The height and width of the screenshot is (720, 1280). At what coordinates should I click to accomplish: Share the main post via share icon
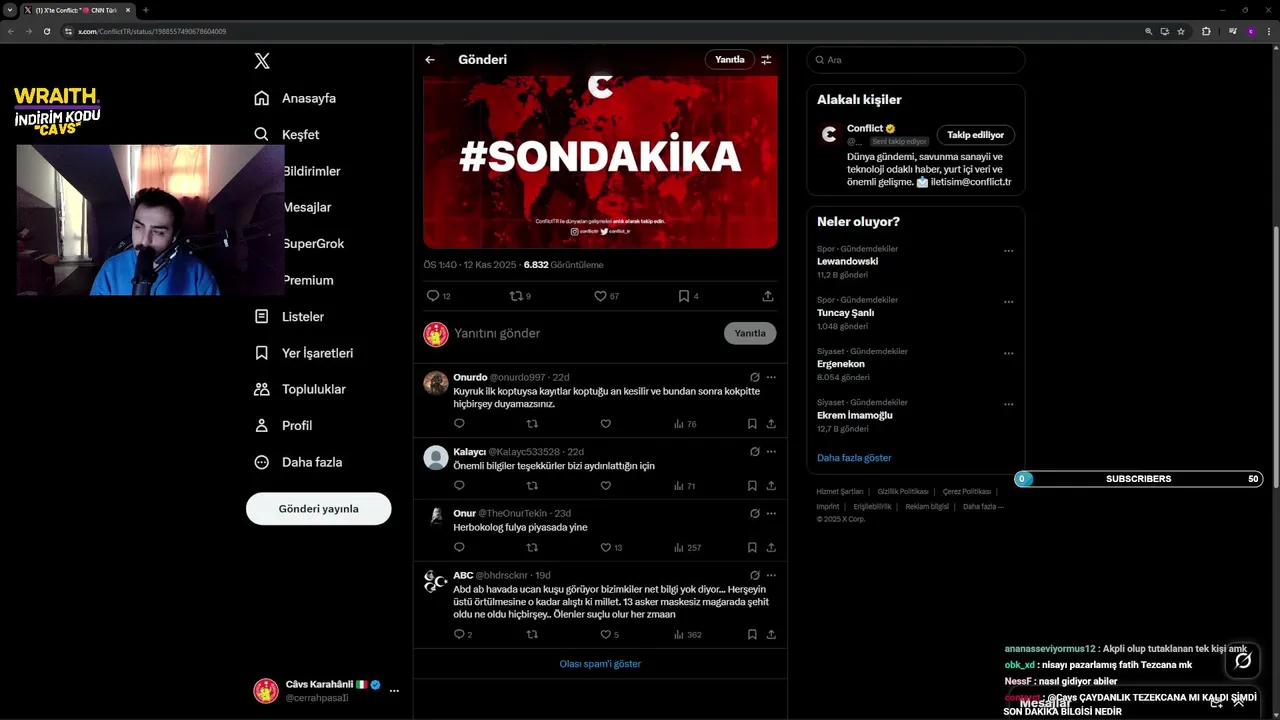pos(768,296)
